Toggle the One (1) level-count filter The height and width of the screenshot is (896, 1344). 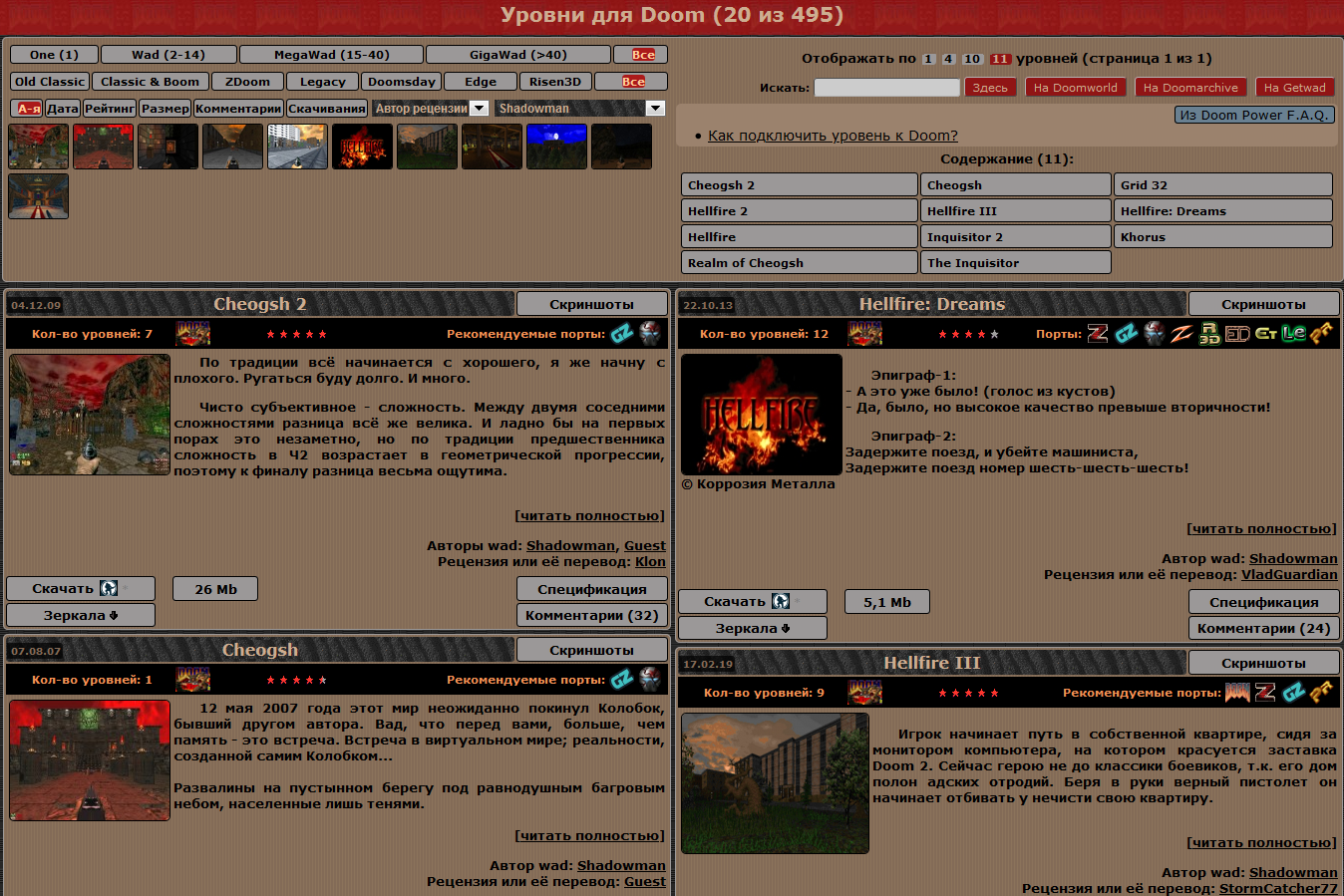pos(54,55)
